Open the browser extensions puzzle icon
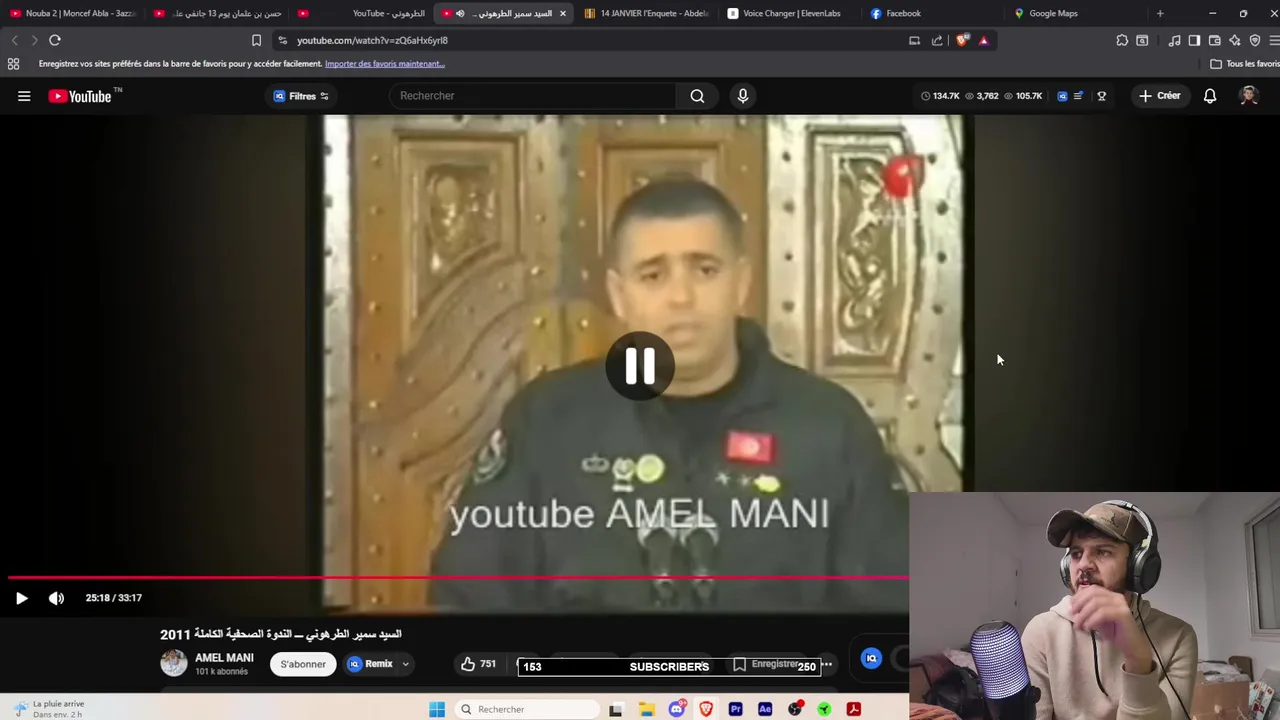Screen dimensions: 1280x720 click(1122, 40)
